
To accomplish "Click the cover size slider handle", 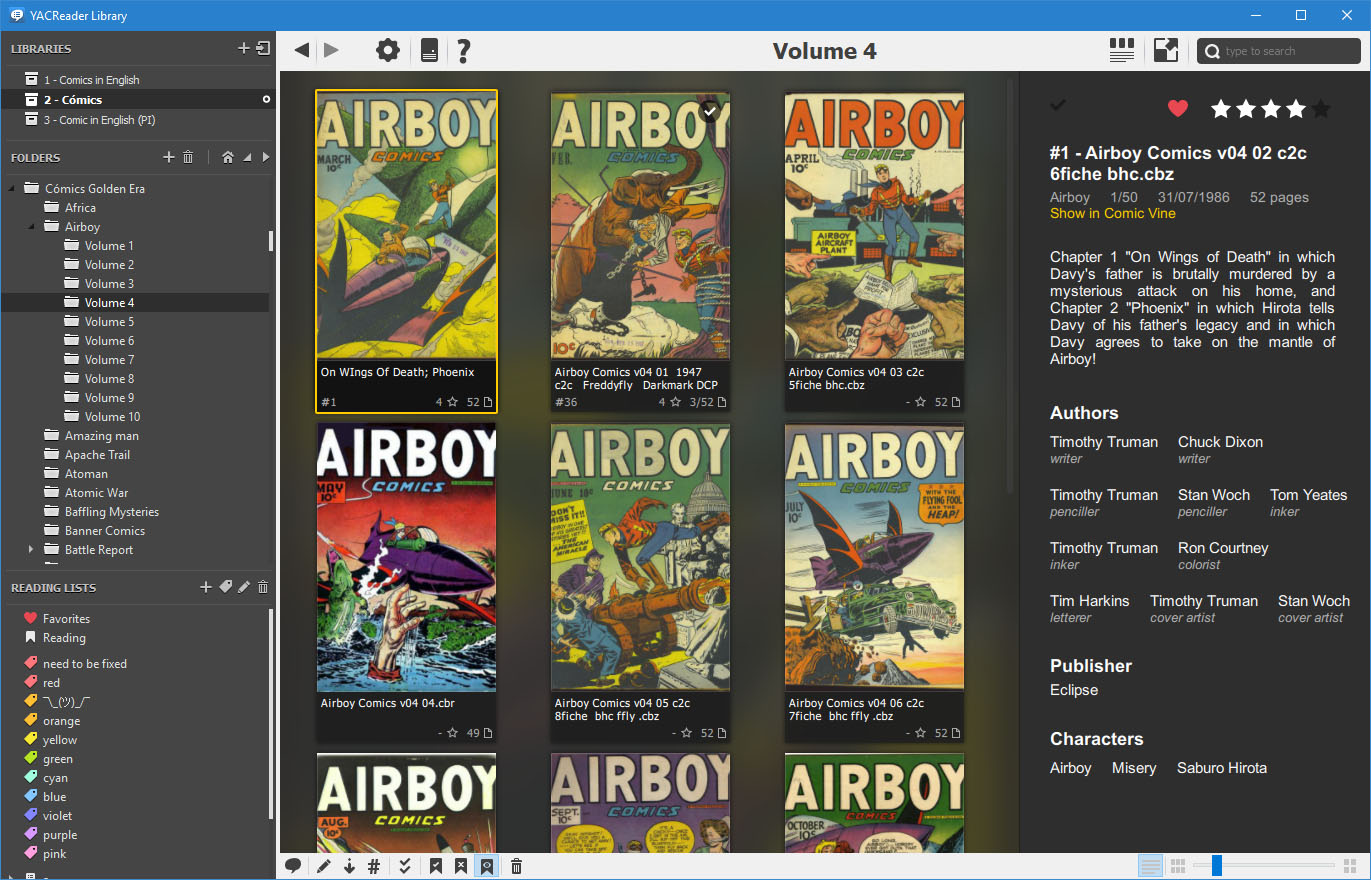I will tap(1216, 865).
